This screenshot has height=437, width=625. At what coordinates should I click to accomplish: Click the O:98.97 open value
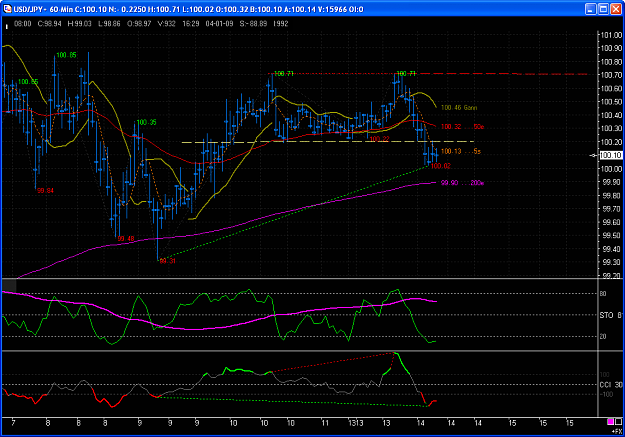click(x=139, y=24)
